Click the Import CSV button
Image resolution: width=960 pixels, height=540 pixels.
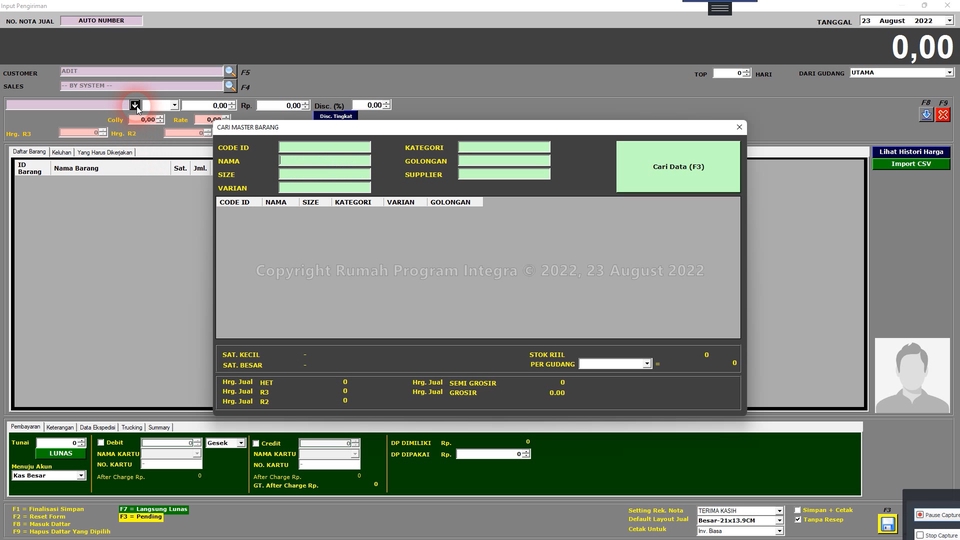pyautogui.click(x=911, y=164)
